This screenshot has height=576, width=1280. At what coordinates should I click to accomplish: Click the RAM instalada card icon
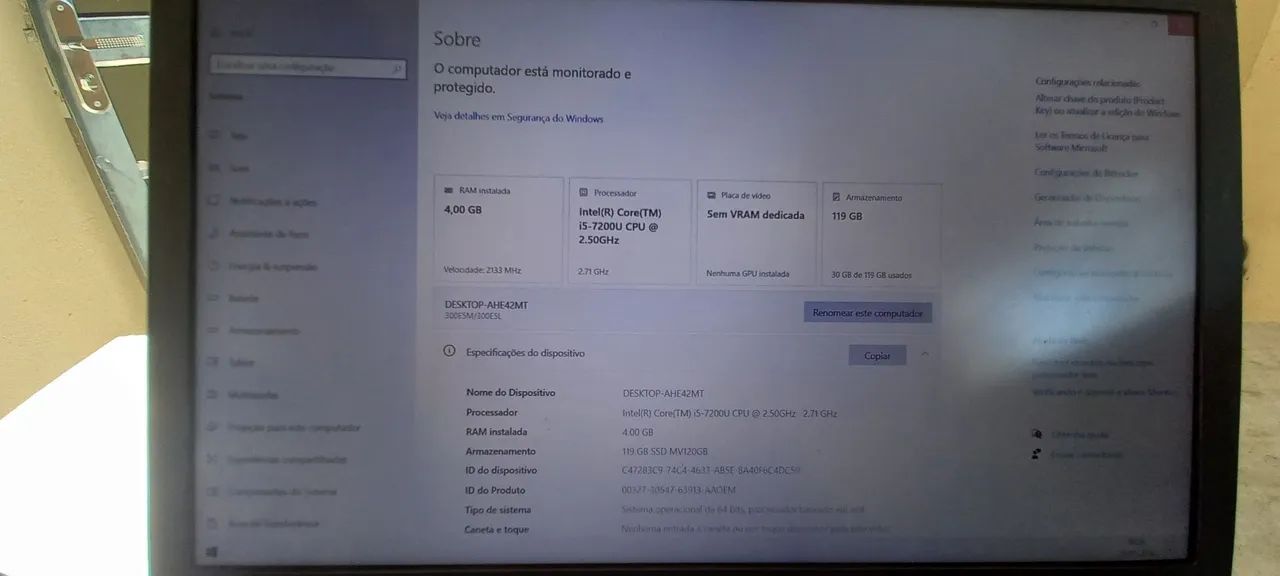pos(449,190)
